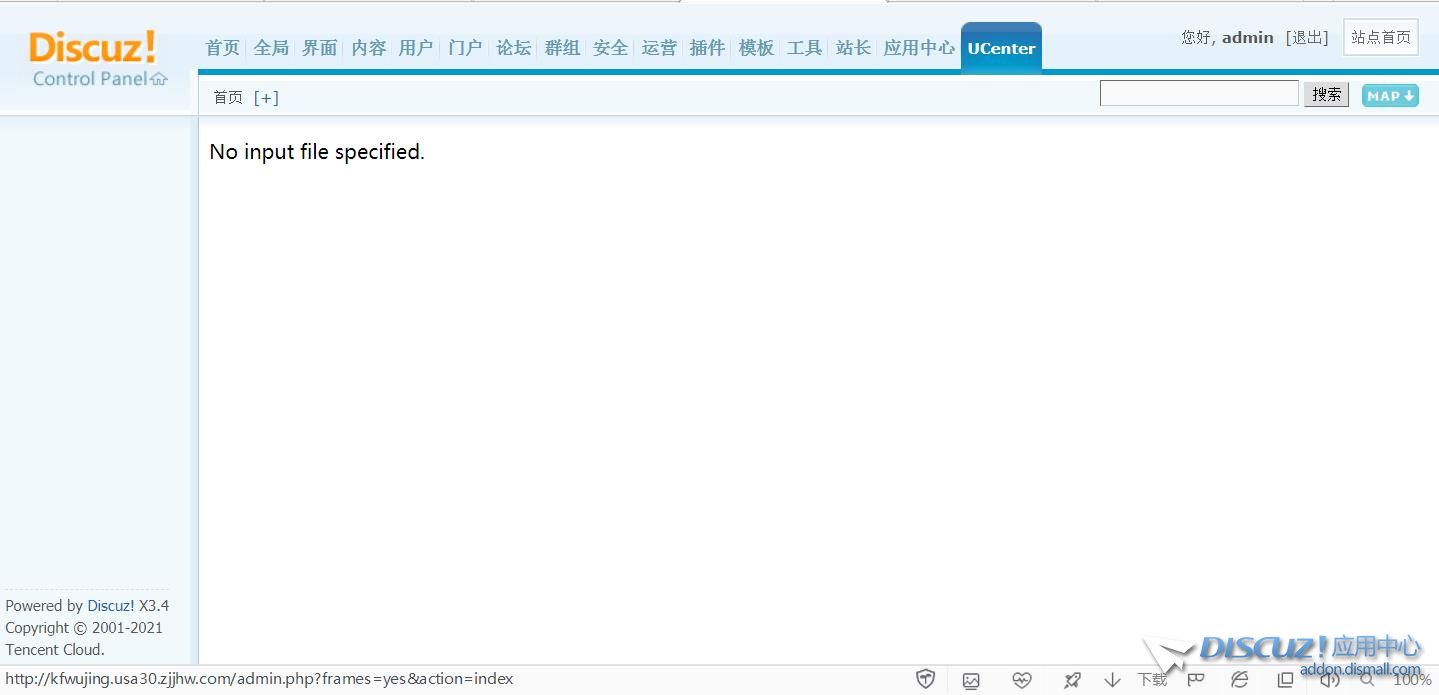Click the IE compatibility mode icon

[x=1240, y=680]
